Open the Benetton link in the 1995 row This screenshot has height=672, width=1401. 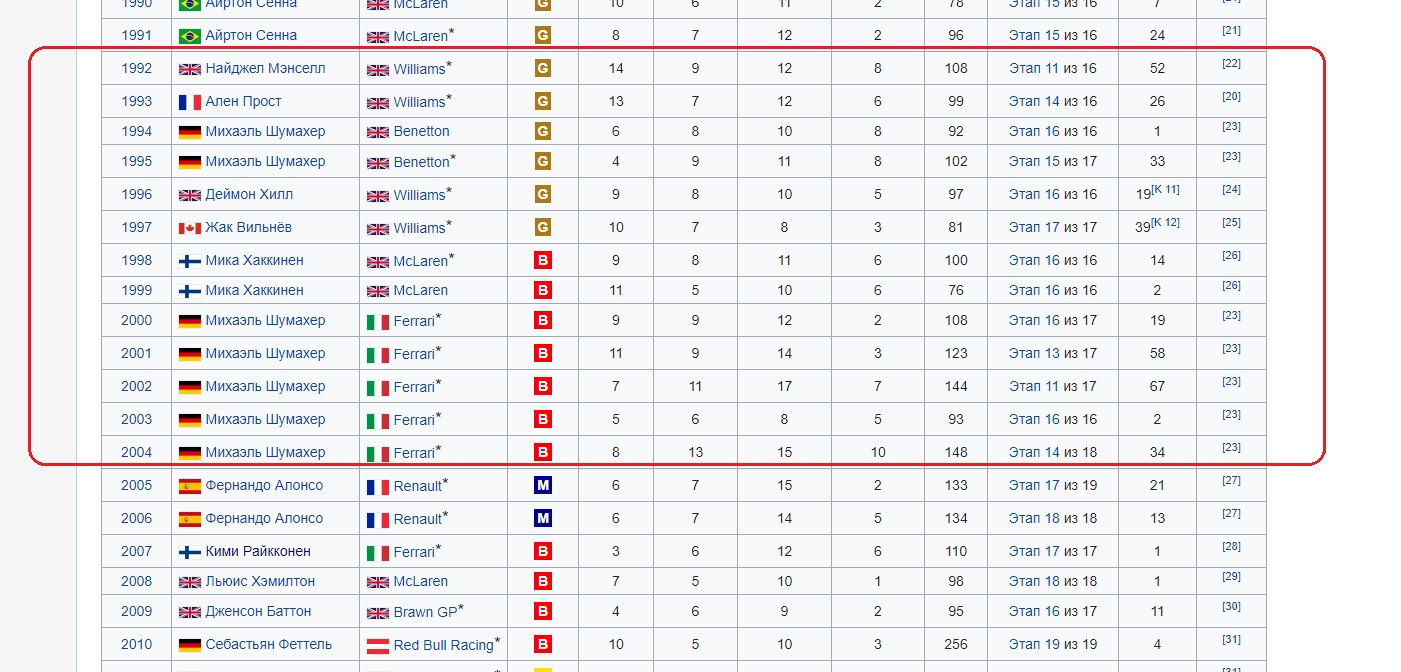pyautogui.click(x=421, y=161)
